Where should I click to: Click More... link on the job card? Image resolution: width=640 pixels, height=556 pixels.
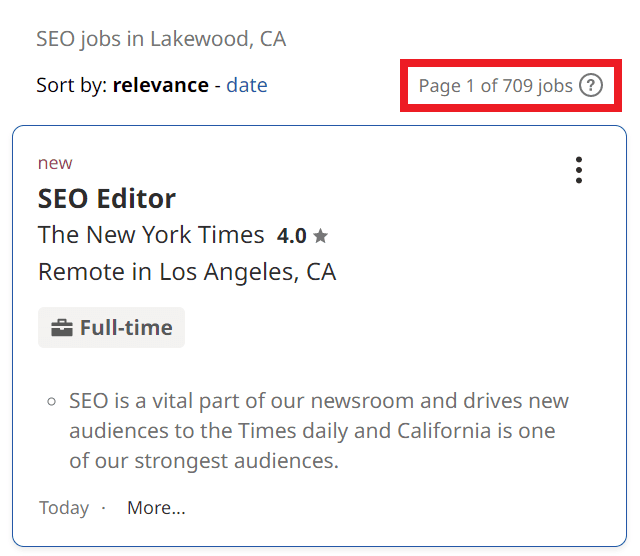156,508
